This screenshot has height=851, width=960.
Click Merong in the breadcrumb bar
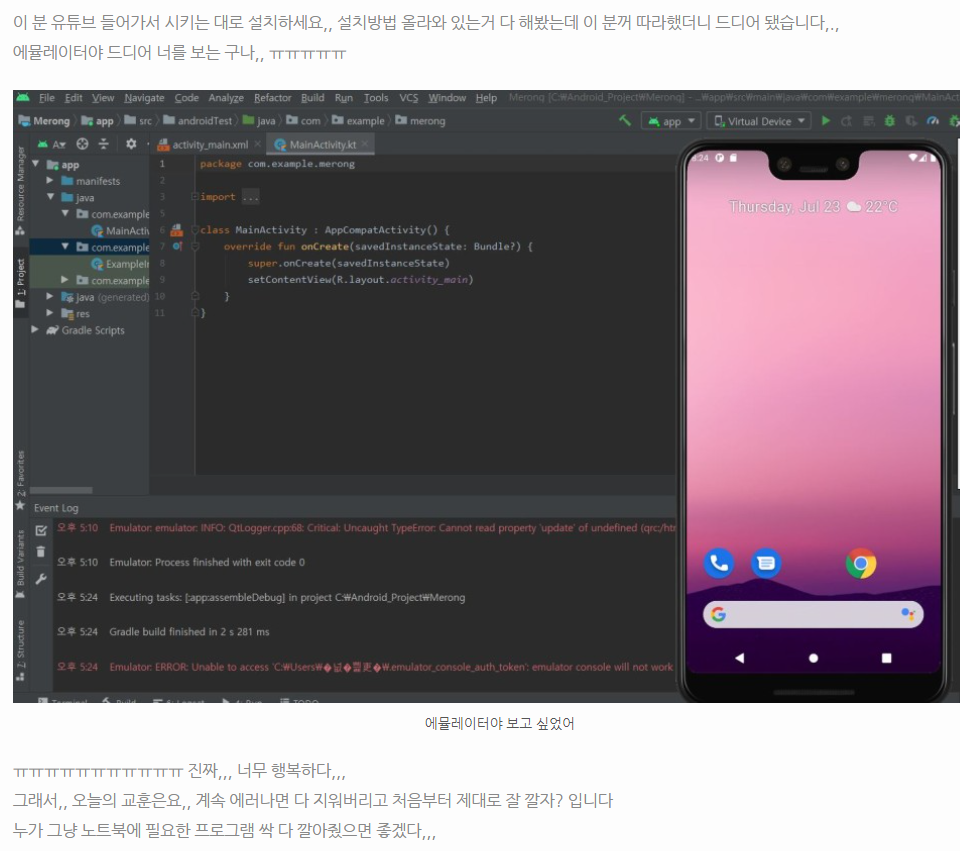pyautogui.click(x=45, y=121)
